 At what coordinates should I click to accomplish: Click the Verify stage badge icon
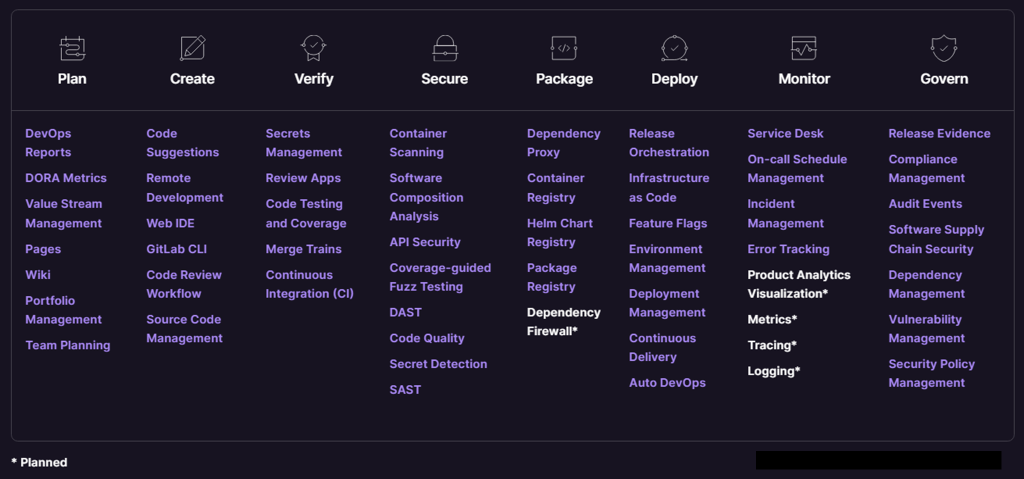click(x=314, y=48)
